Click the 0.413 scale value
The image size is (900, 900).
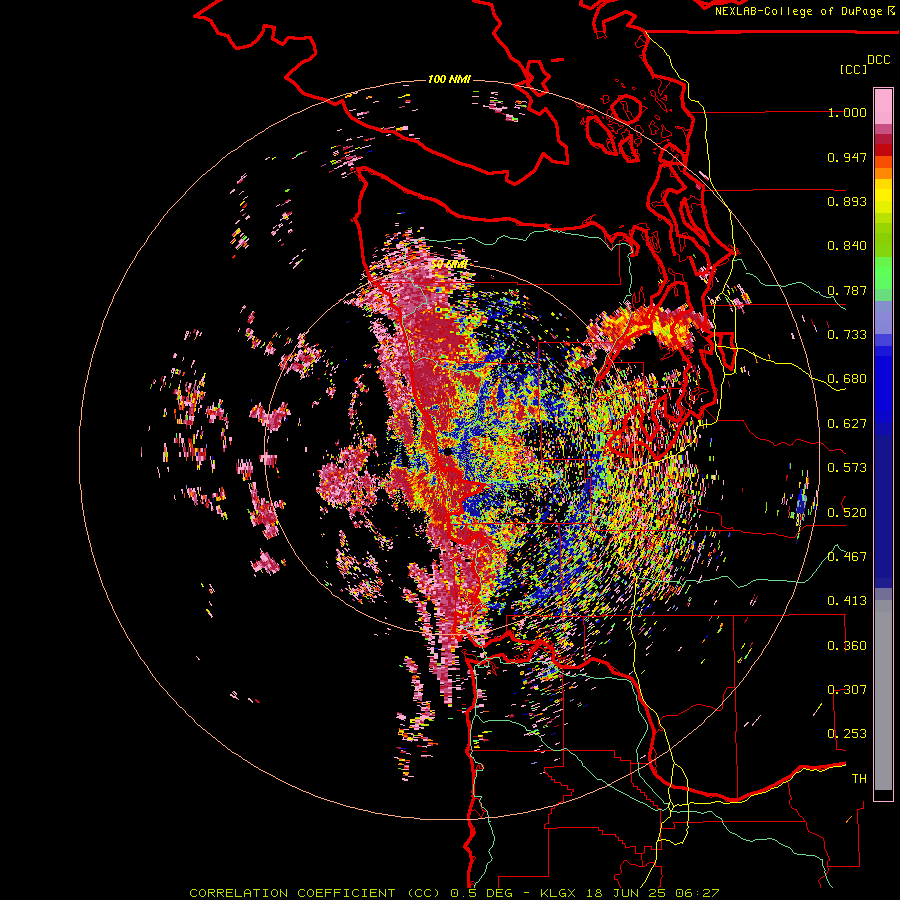(x=847, y=601)
